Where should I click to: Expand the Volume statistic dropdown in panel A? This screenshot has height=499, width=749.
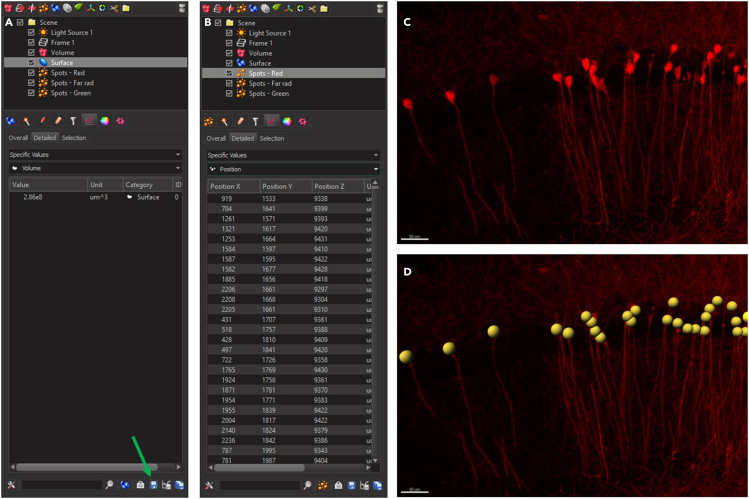(96, 168)
